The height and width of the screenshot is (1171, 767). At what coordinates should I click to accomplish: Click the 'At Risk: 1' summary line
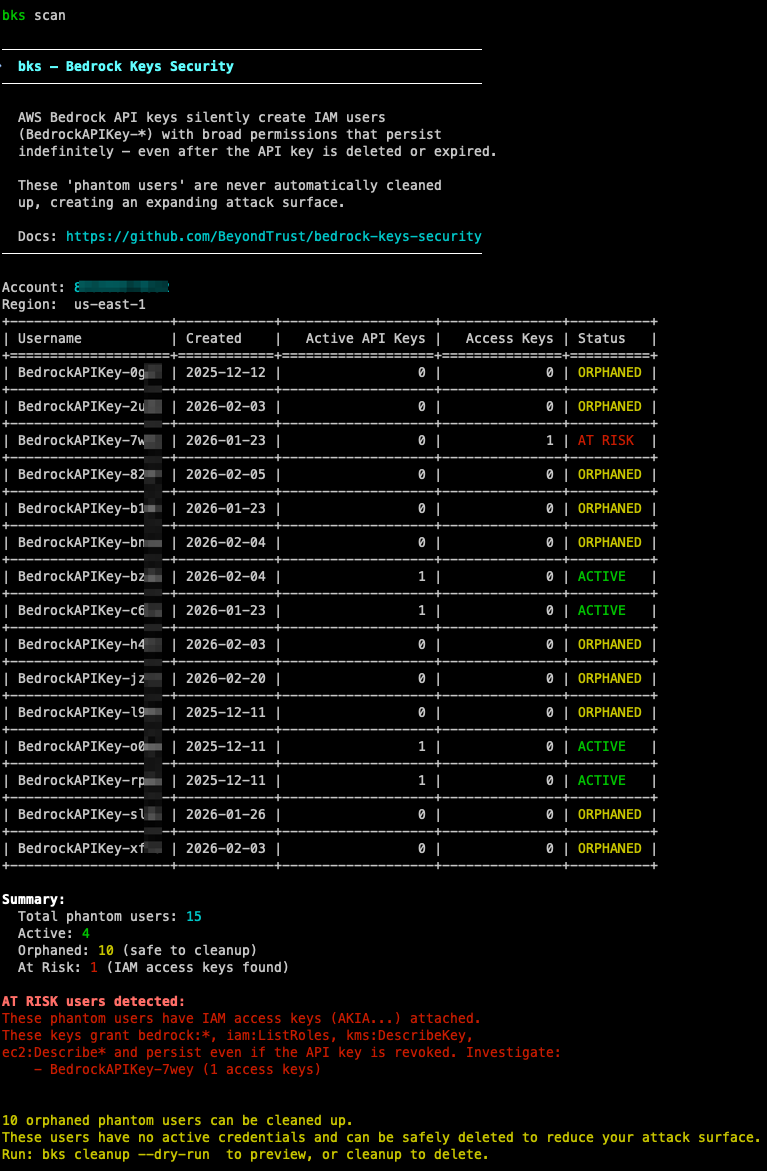153,968
